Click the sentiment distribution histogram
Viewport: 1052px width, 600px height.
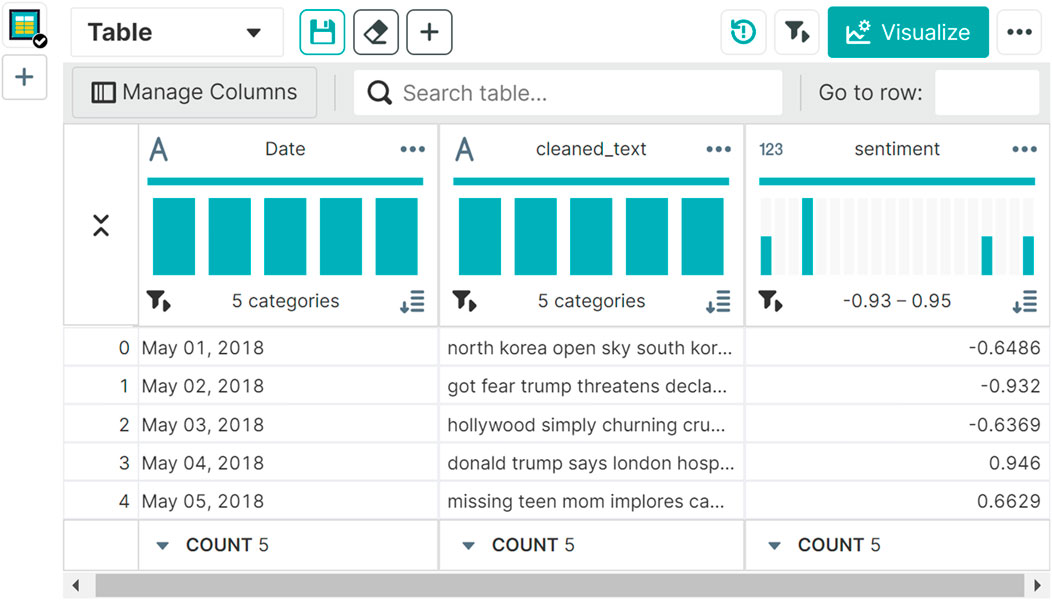897,236
